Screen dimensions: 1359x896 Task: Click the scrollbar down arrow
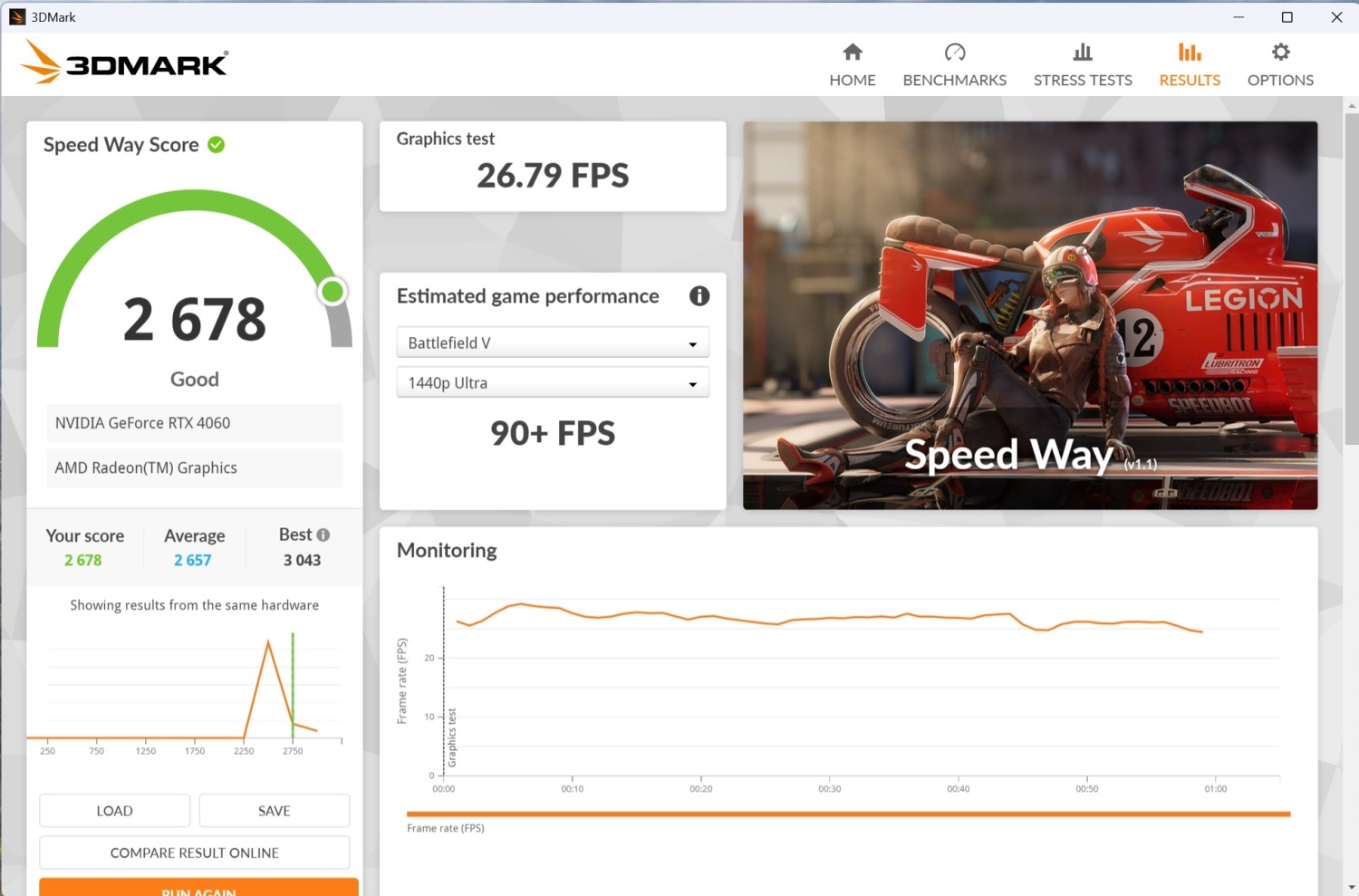click(1352, 888)
